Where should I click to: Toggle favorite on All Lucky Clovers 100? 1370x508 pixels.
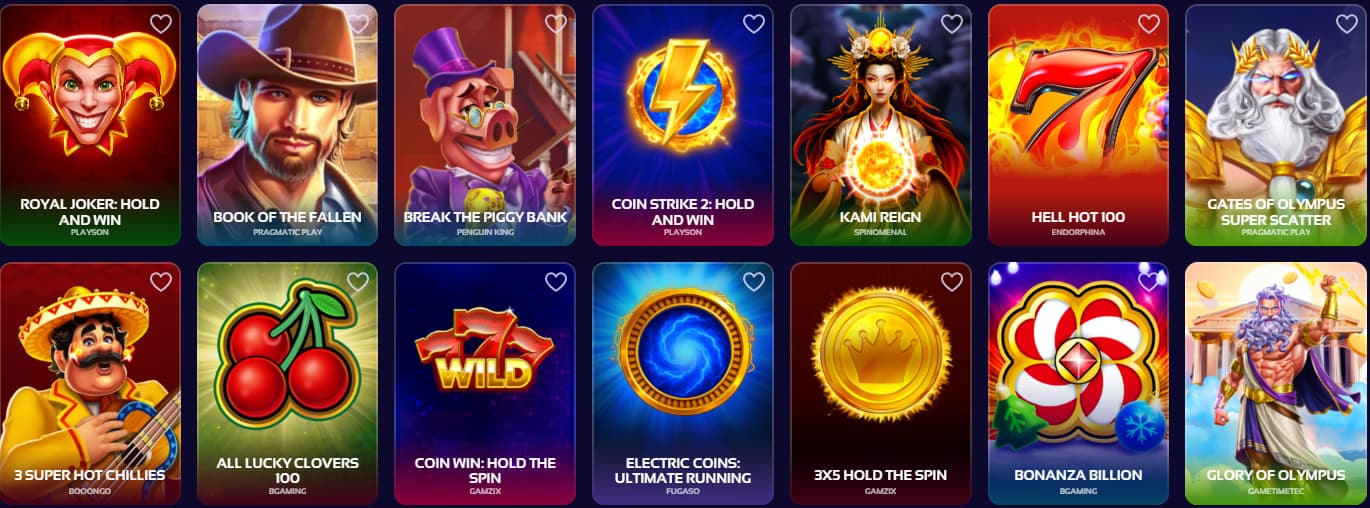pyautogui.click(x=358, y=282)
